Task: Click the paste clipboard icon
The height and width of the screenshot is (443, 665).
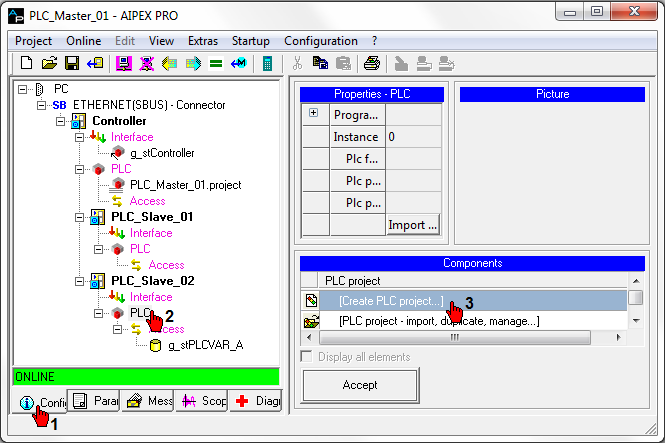Action: point(343,64)
